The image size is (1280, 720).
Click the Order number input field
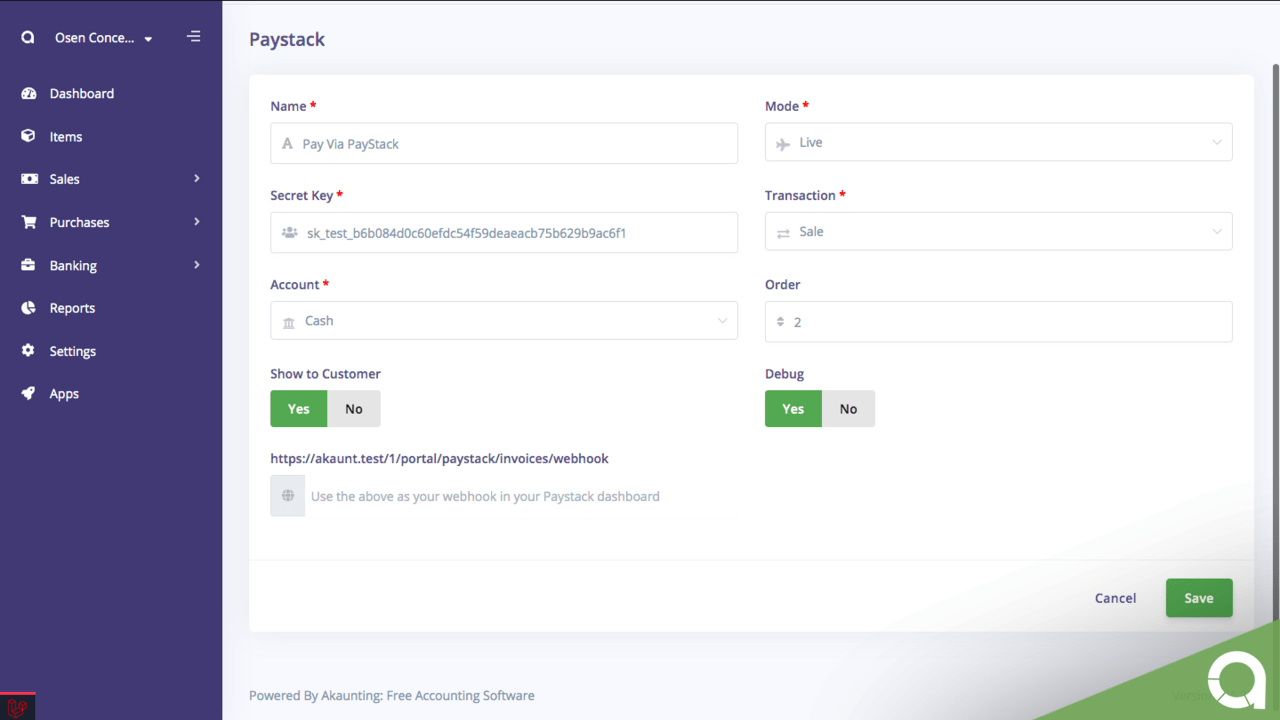click(x=998, y=321)
